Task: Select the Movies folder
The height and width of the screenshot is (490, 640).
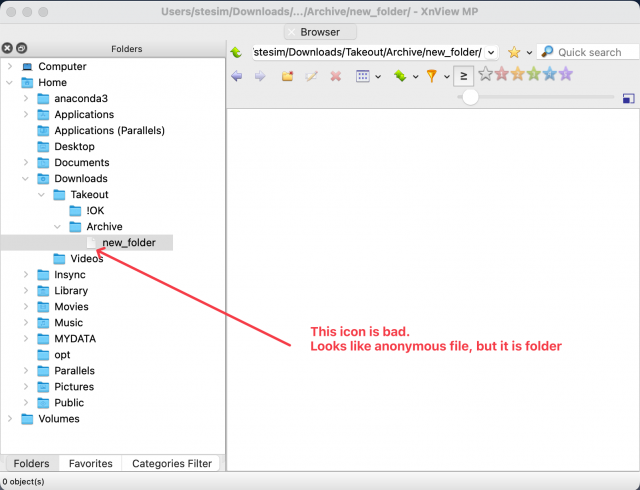Action: coord(71,307)
